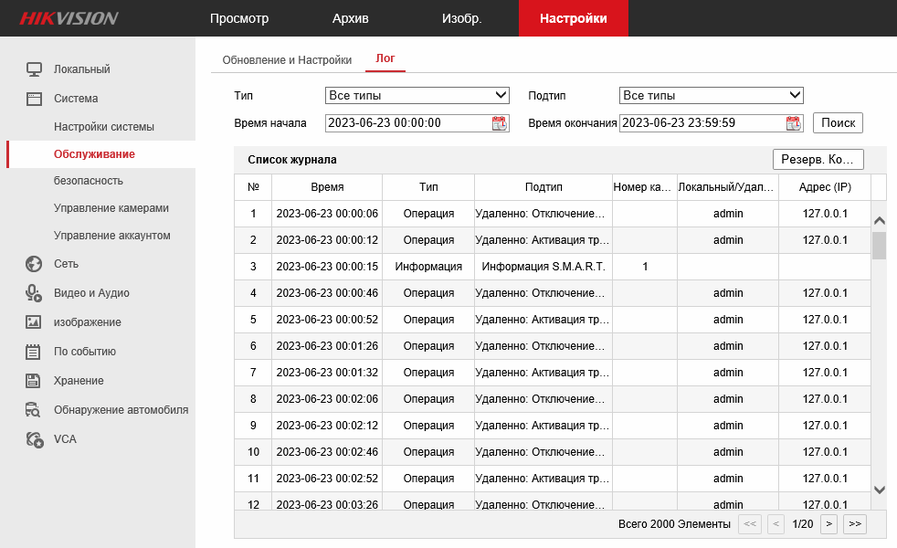The image size is (897, 548).
Task: Open the Подтип dropdown
Action: tap(711, 96)
